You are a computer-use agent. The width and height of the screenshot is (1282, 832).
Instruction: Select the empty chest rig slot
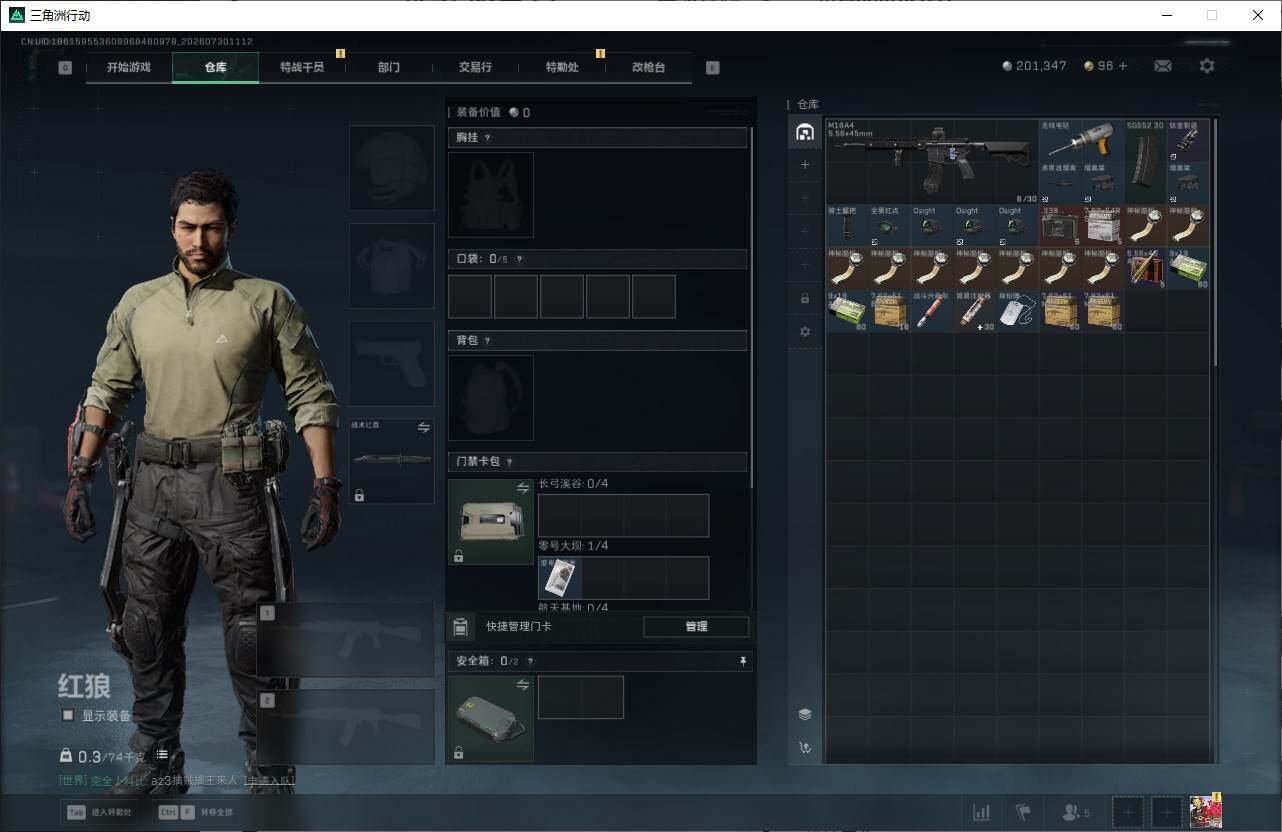pyautogui.click(x=491, y=195)
